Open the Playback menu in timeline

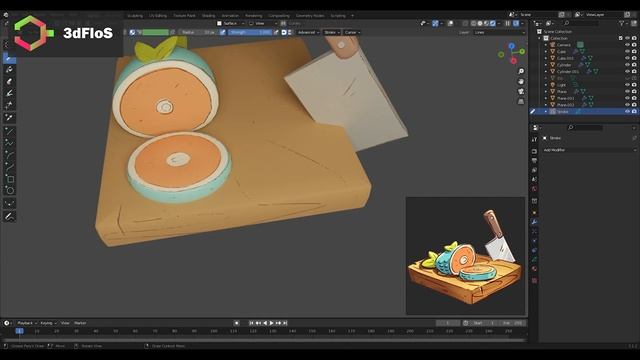coord(27,323)
